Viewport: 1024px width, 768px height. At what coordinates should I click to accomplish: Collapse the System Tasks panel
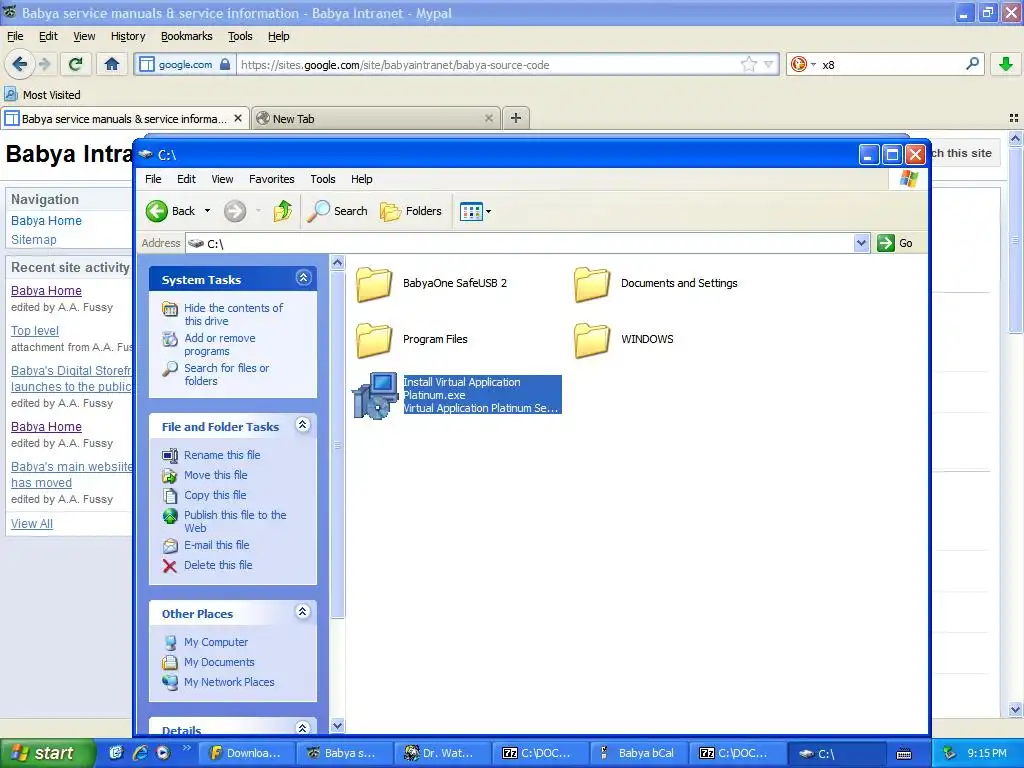[303, 278]
